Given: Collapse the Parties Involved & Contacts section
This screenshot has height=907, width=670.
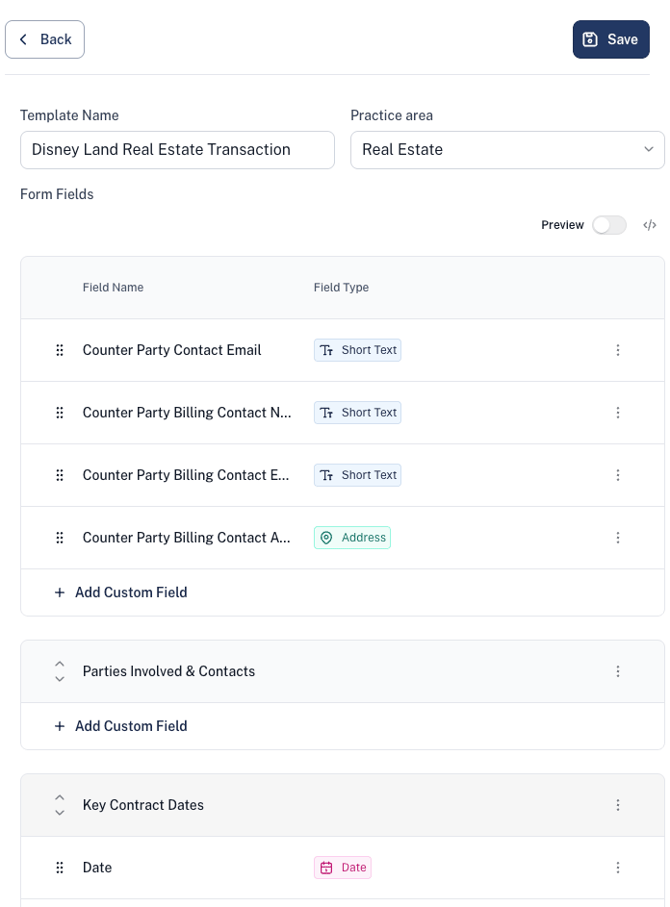Looking at the screenshot, I should [60, 671].
